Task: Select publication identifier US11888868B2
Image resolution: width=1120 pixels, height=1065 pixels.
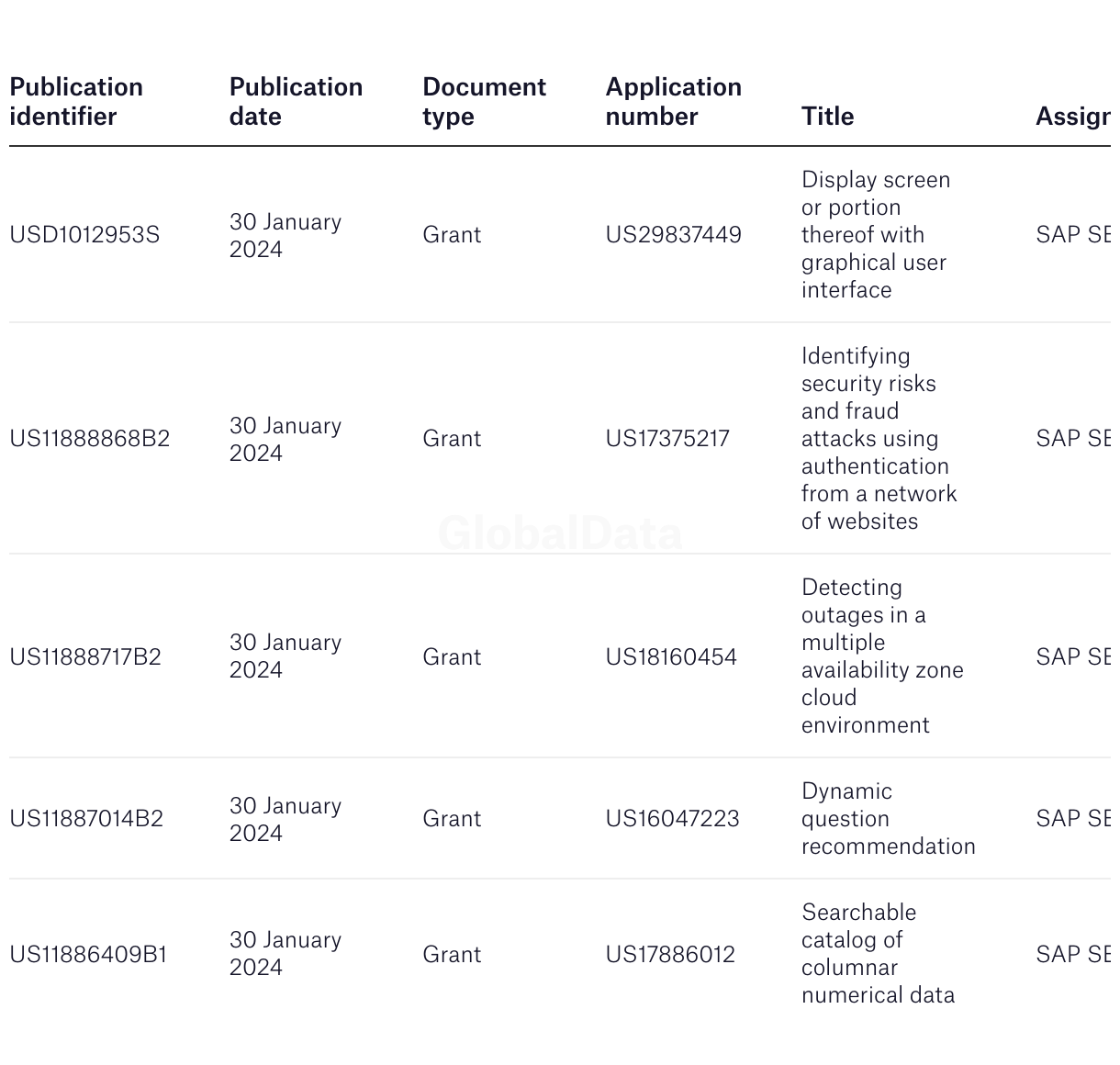Action: tap(90, 439)
